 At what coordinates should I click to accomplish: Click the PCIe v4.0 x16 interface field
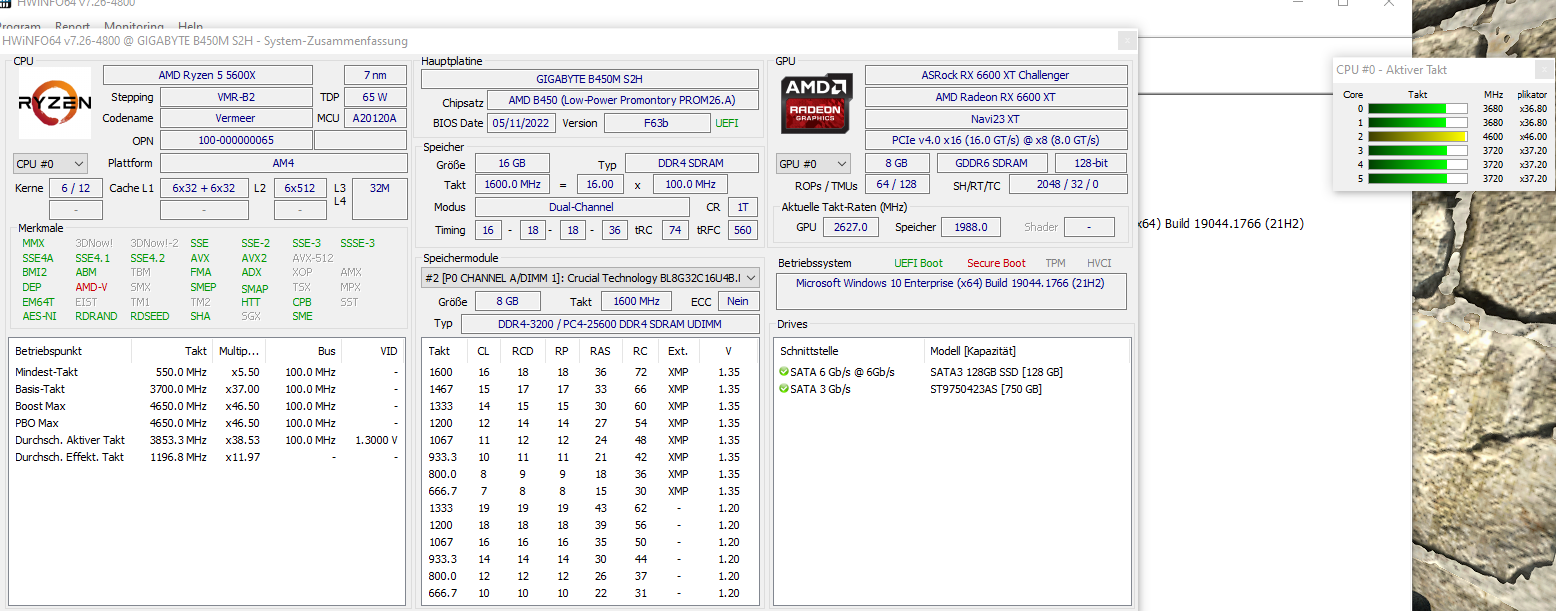click(x=995, y=141)
